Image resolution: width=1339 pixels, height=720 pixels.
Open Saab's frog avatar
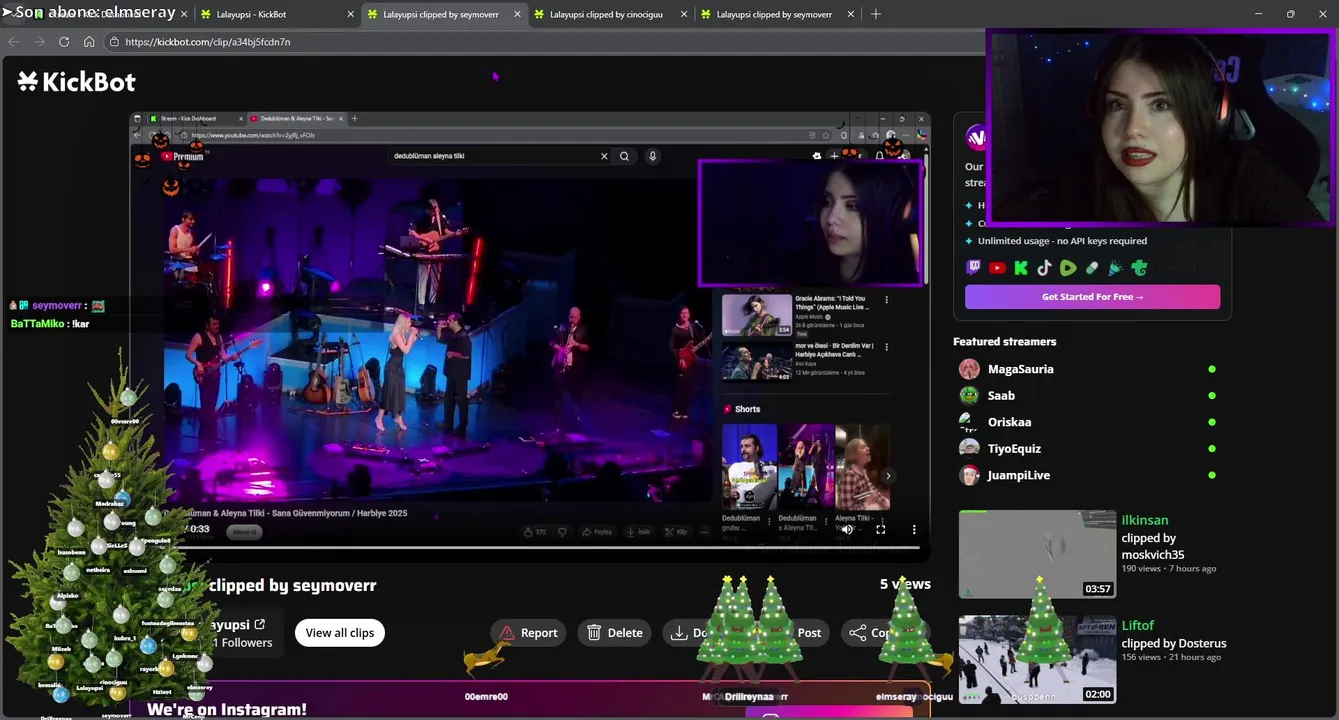(x=969, y=396)
